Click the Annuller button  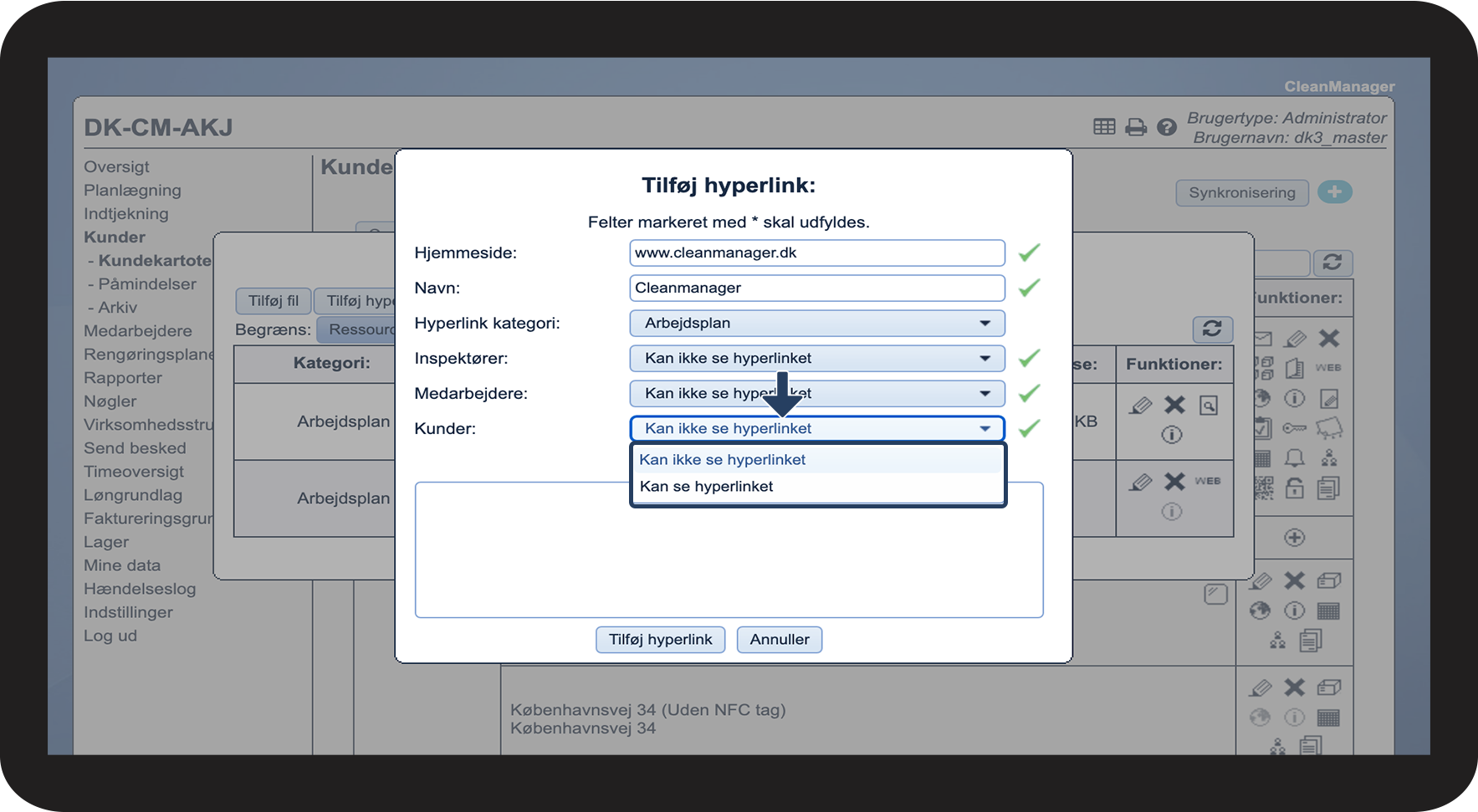point(780,639)
